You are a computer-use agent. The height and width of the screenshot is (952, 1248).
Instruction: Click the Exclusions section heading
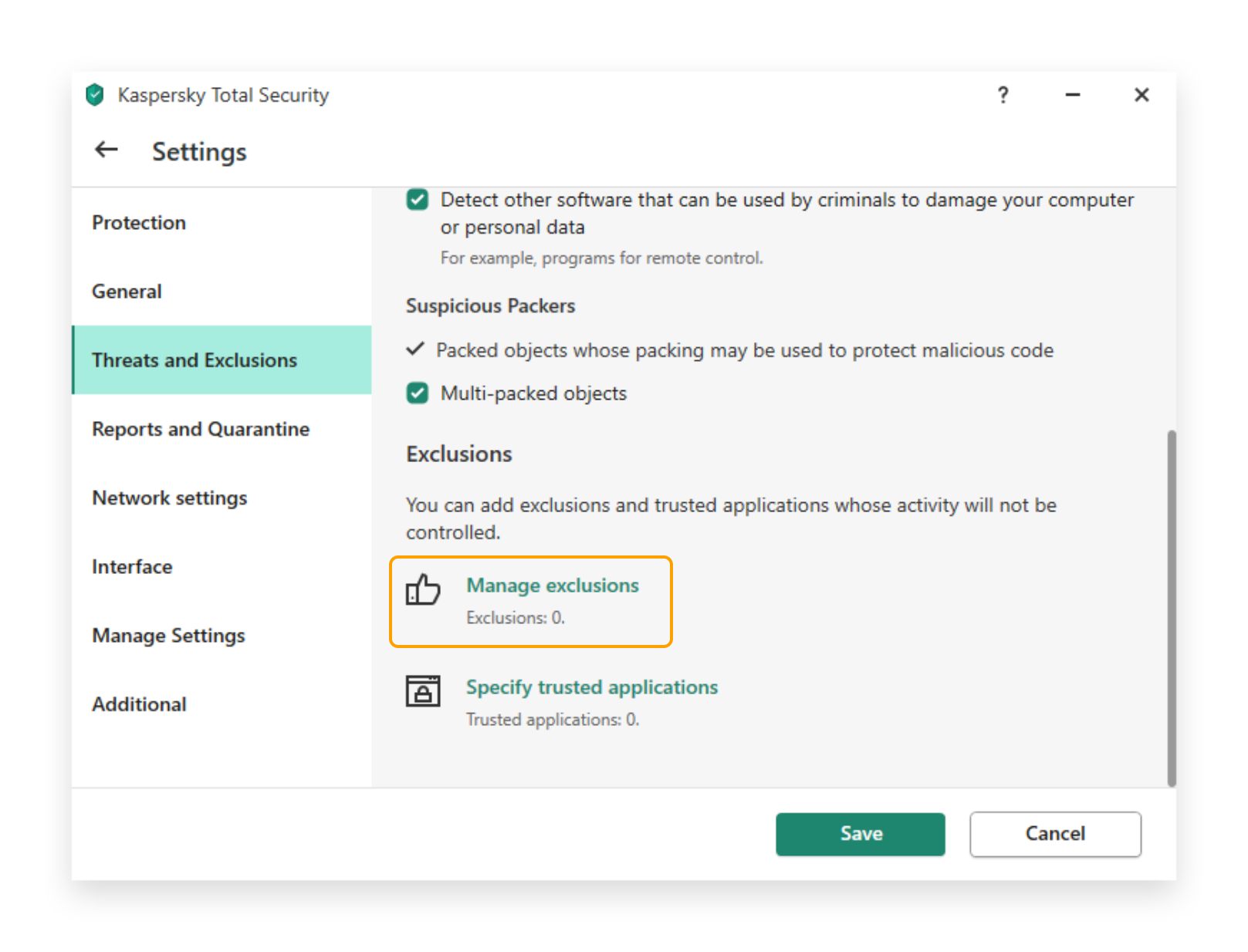click(459, 454)
